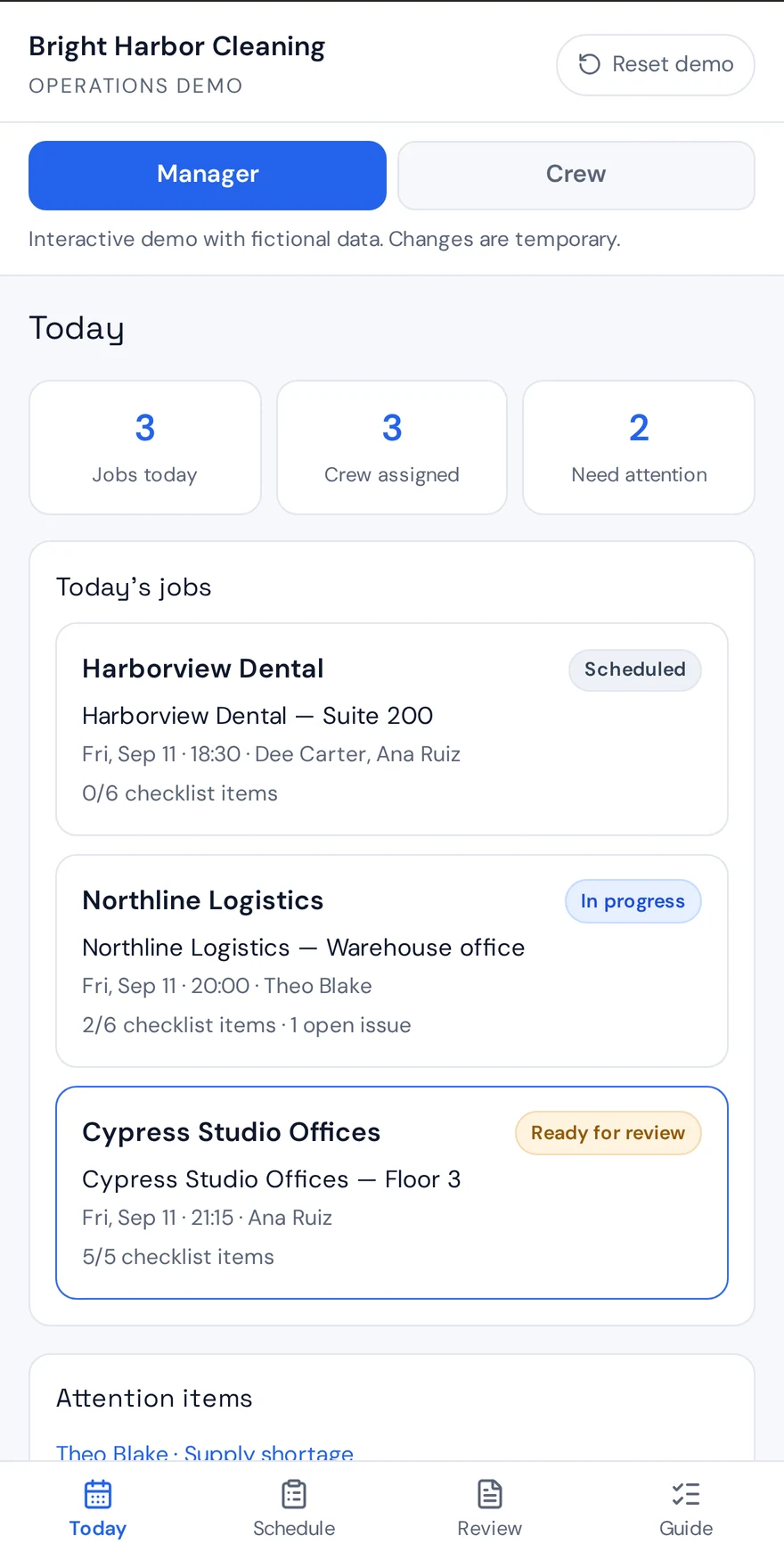
Task: Tap the Guide checklist icon in the bottom bar
Action: point(686,1494)
